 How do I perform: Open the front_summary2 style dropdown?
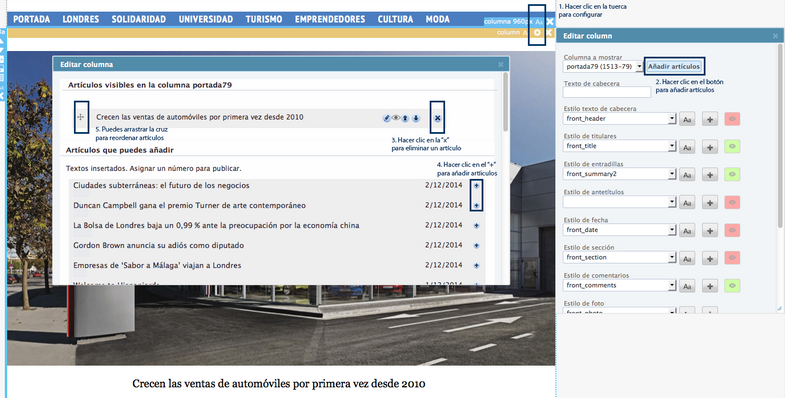coord(620,174)
